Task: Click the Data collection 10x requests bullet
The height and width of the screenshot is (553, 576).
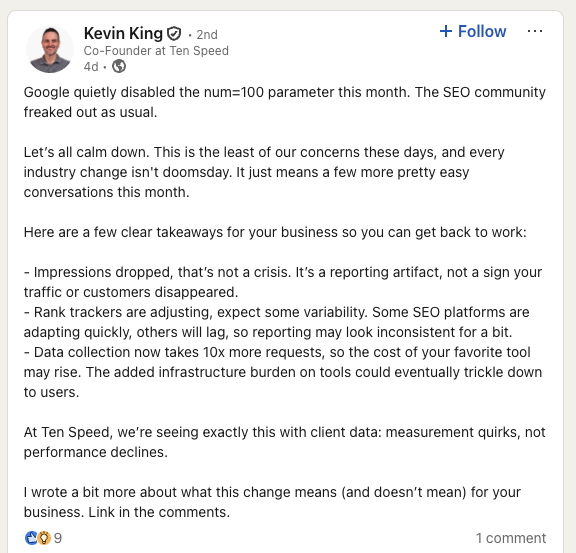Action: (283, 372)
